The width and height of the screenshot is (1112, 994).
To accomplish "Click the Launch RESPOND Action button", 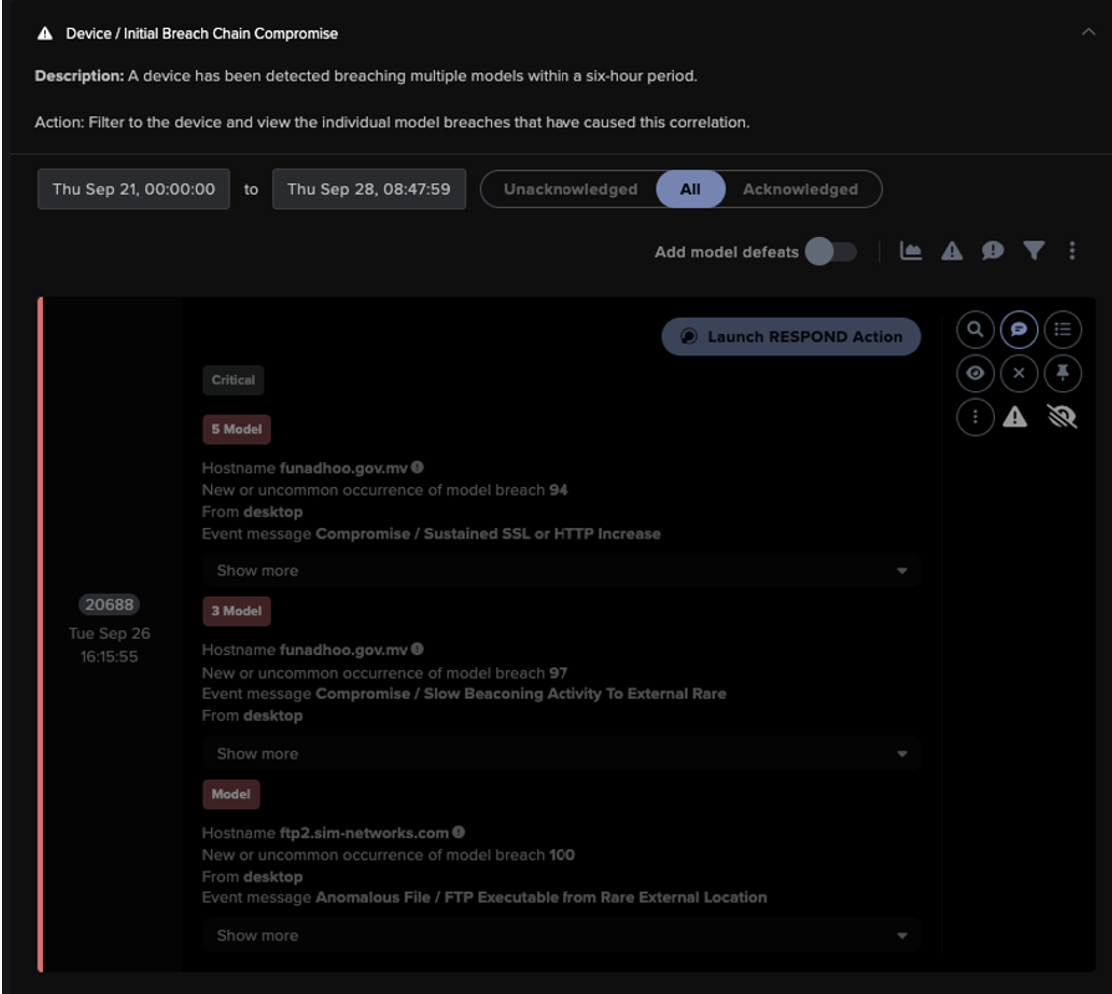I will (x=790, y=336).
